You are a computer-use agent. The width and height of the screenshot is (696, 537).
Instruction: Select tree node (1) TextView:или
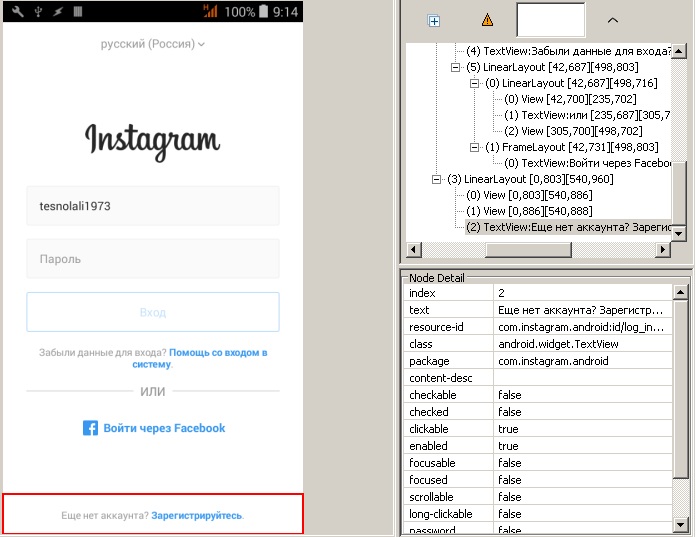587,115
